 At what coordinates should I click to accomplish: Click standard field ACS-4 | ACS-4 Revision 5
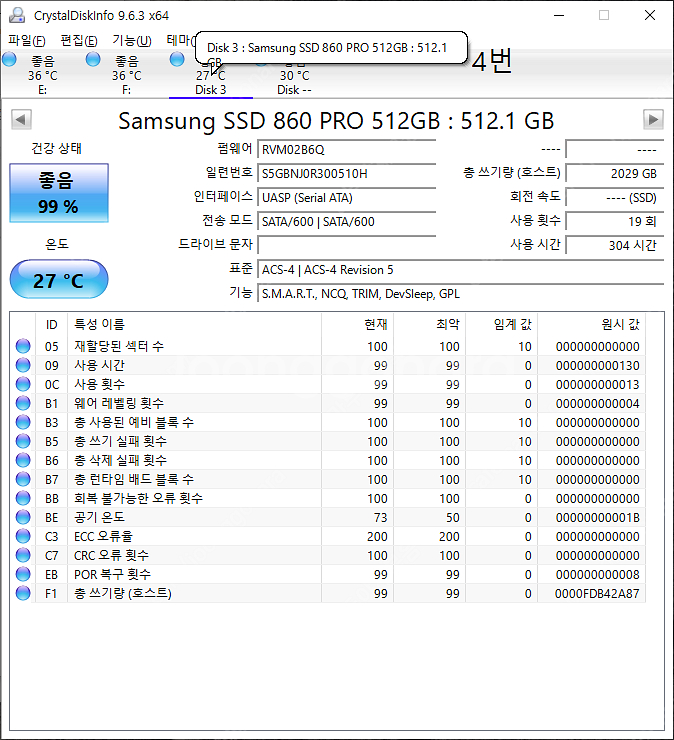[461, 269]
